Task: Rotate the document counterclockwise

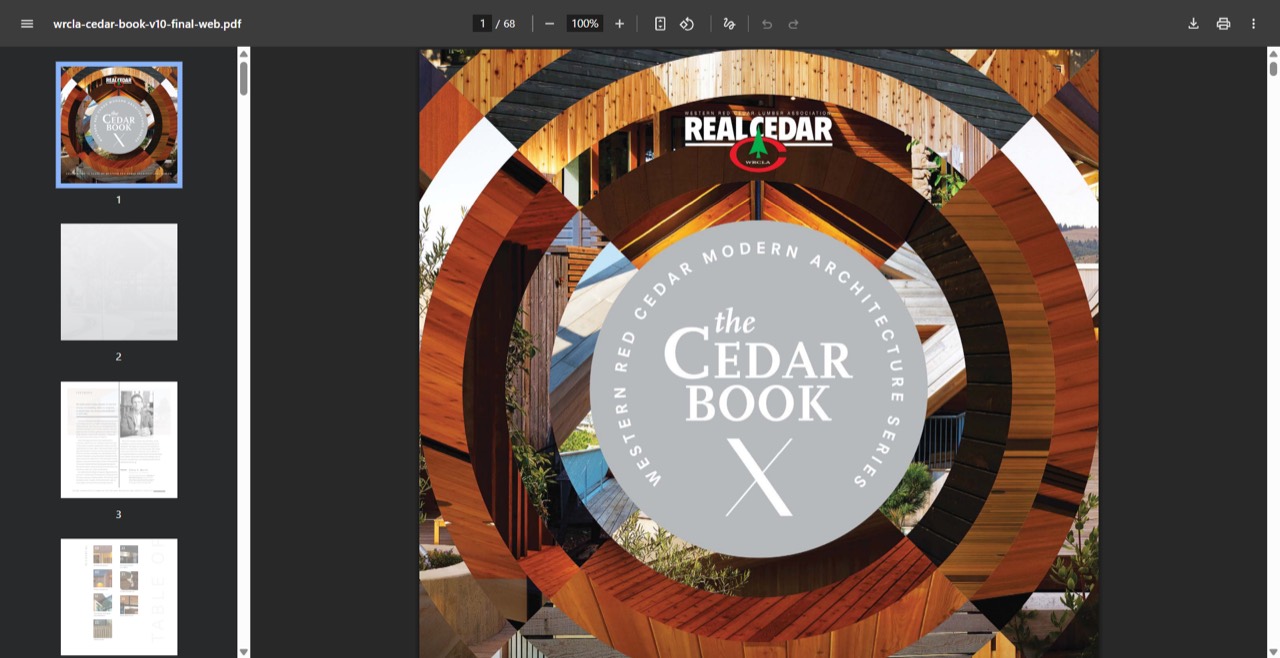Action: [x=687, y=24]
